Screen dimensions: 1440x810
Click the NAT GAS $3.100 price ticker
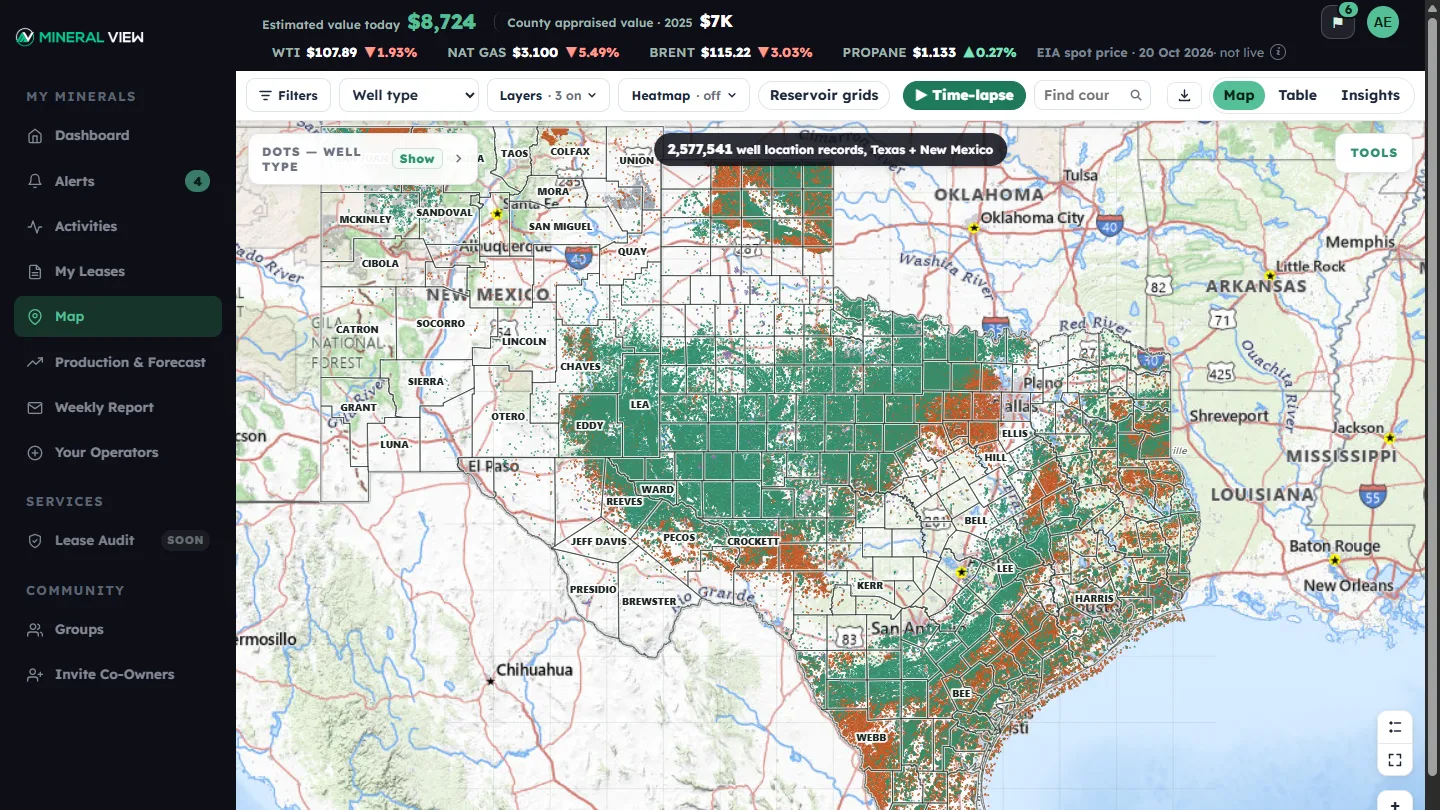pyautogui.click(x=533, y=52)
